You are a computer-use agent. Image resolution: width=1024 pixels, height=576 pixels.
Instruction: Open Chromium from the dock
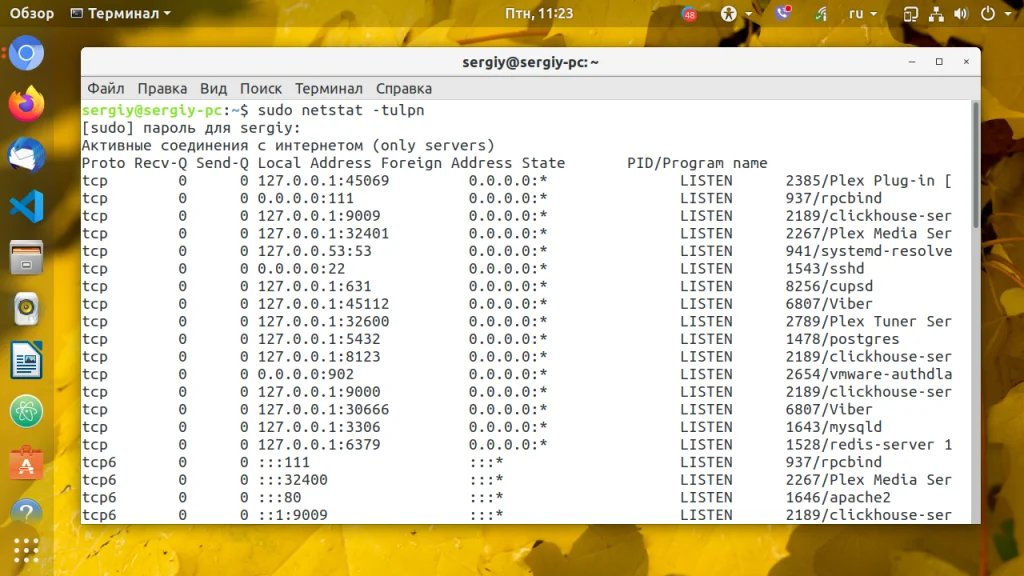point(26,53)
